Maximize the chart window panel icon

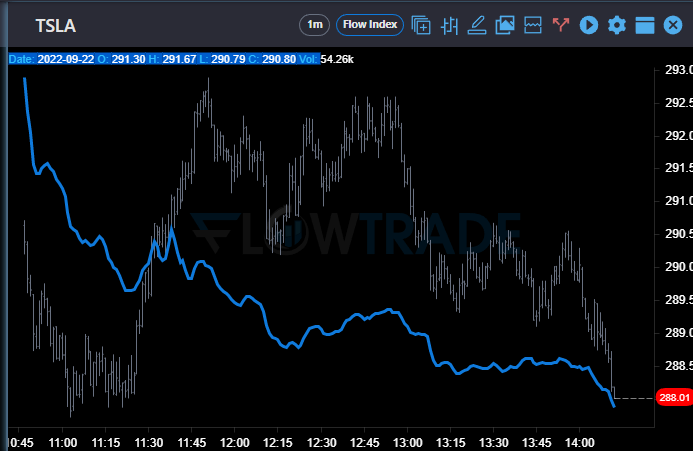pos(645,25)
